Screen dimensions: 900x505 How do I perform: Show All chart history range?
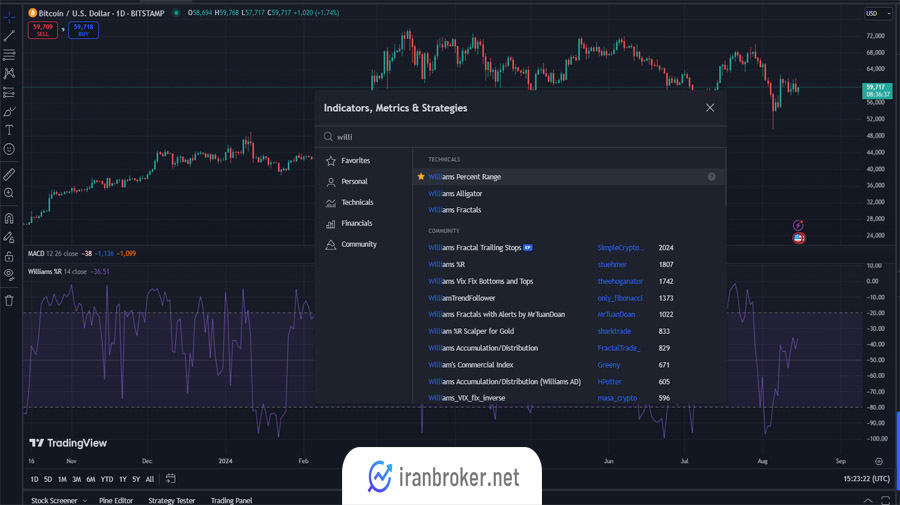click(x=150, y=479)
